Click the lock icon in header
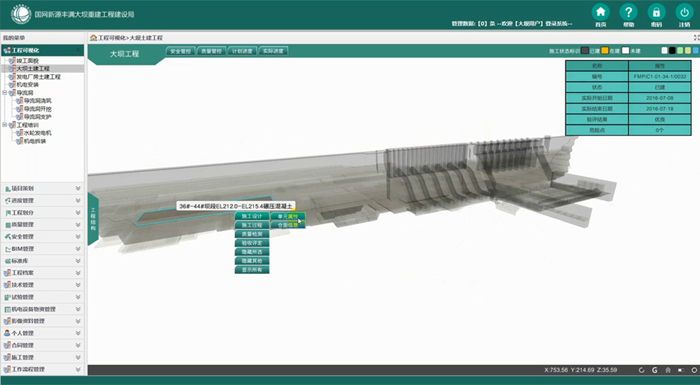This screenshot has height=385, width=700. [656, 12]
